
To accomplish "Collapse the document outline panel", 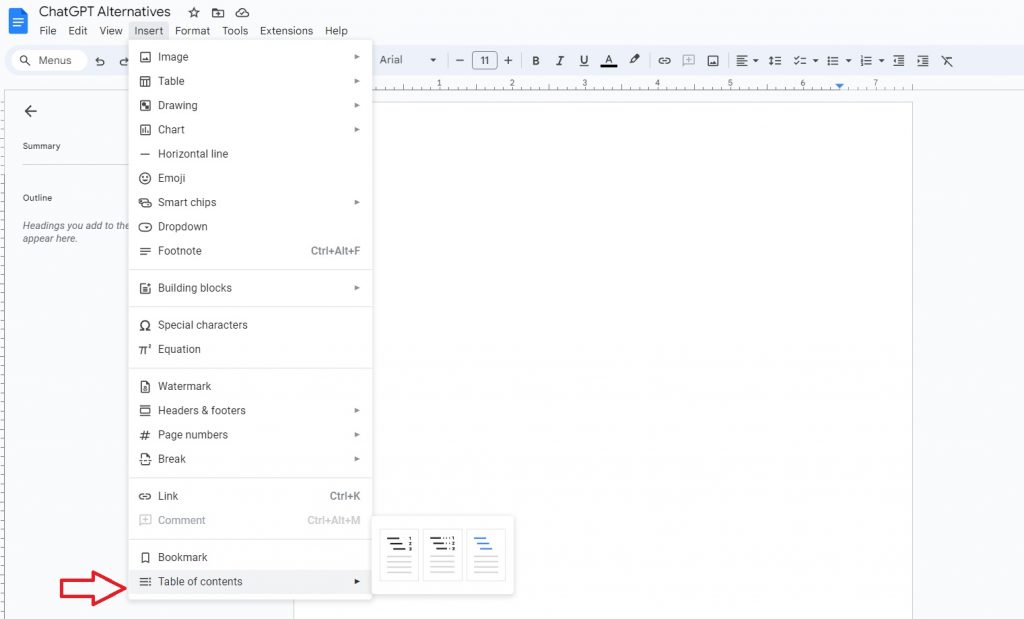I will [x=30, y=112].
